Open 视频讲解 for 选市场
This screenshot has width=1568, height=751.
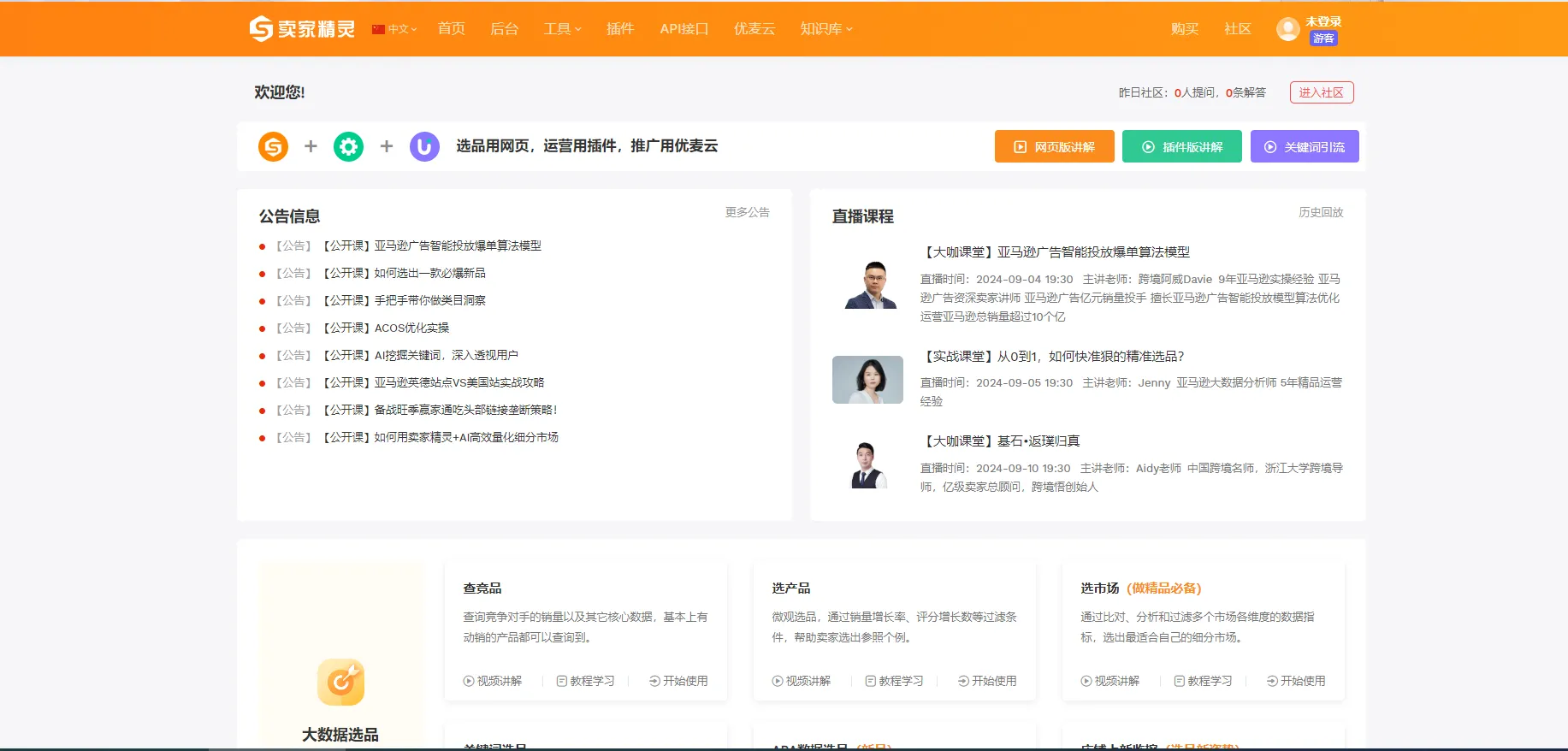pos(1110,681)
